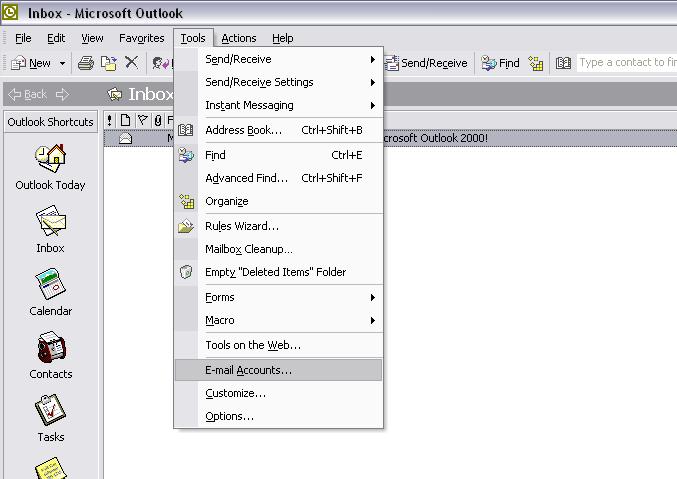Viewport: 677px width, 479px height.
Task: Expand the Macro submenu
Action: click(x=278, y=320)
